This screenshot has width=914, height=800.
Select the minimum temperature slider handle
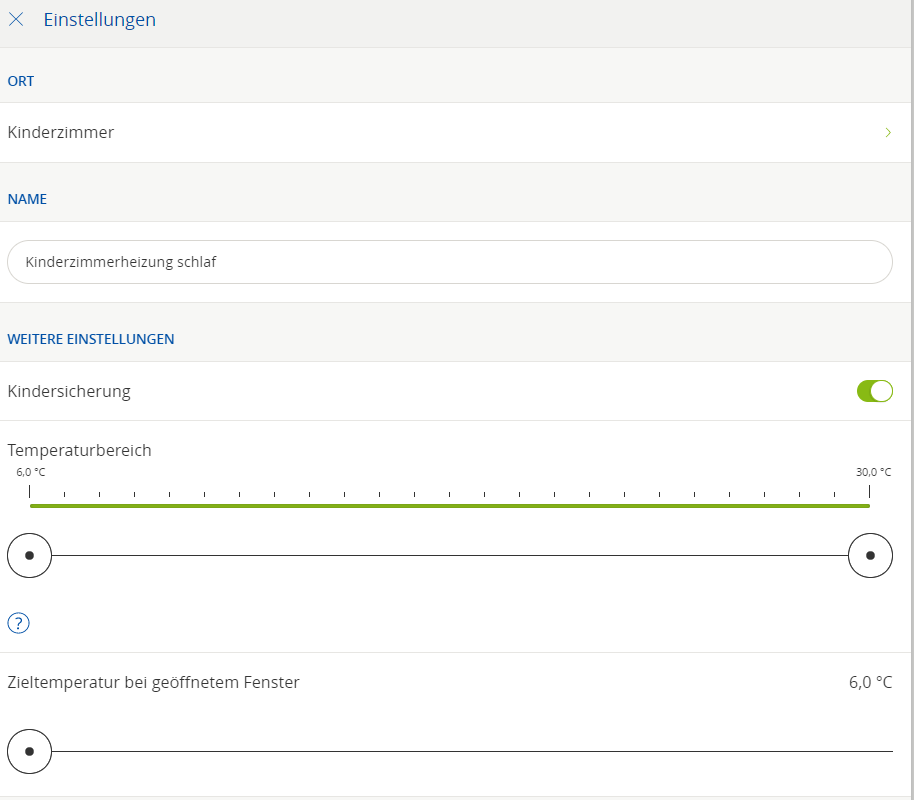(x=29, y=555)
